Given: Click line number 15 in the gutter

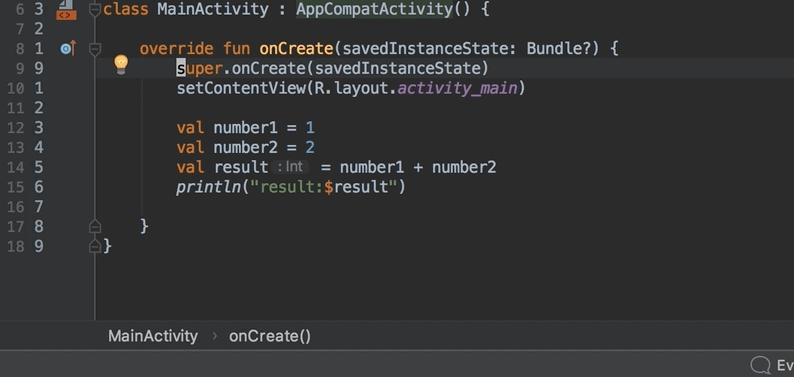Looking at the screenshot, I should (x=15, y=187).
